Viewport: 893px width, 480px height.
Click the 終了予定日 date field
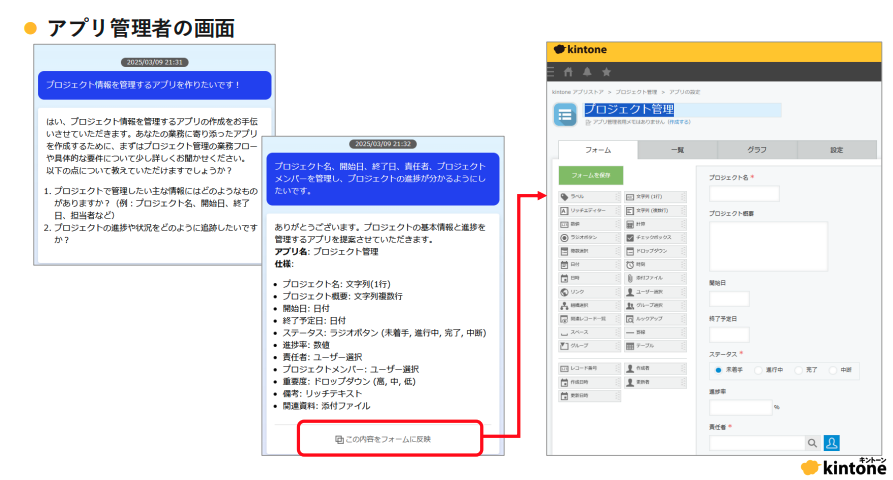pos(729,335)
